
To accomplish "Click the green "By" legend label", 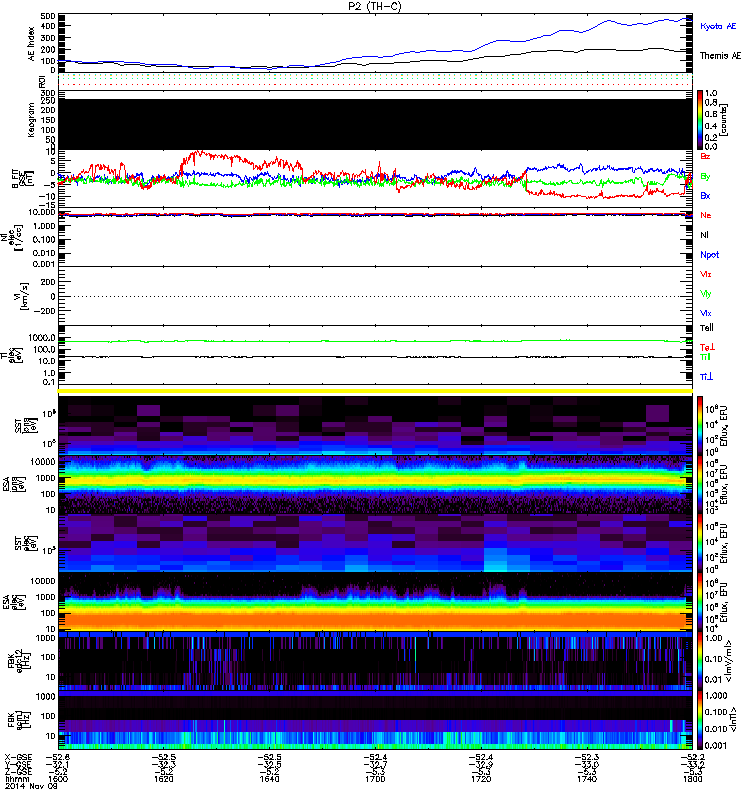I will [705, 176].
